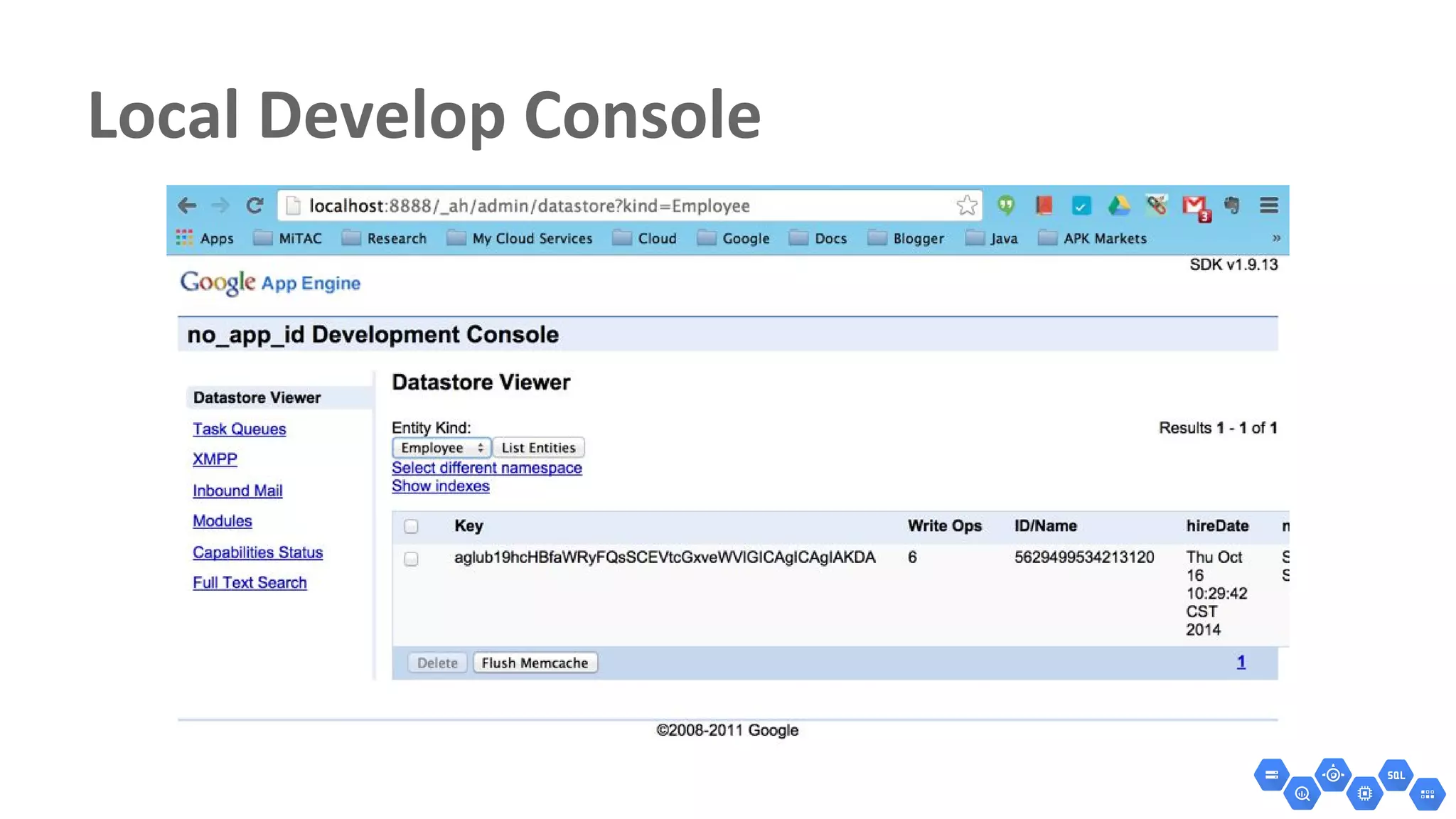Reload the page with refresh icon
1456x819 pixels.
pos(255,205)
